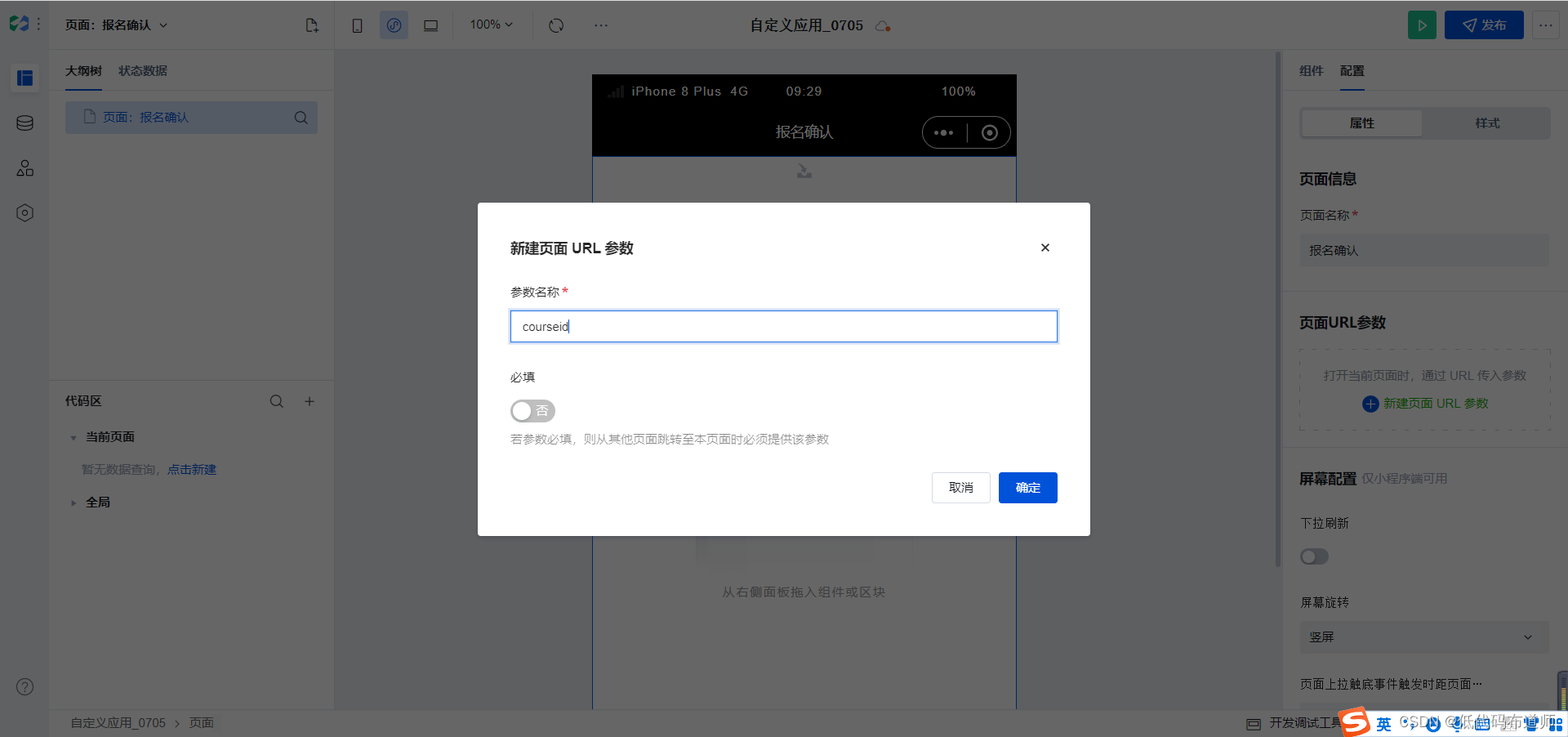The width and height of the screenshot is (1568, 737).
Task: Open the toolbar more options ellipsis
Action: [601, 25]
